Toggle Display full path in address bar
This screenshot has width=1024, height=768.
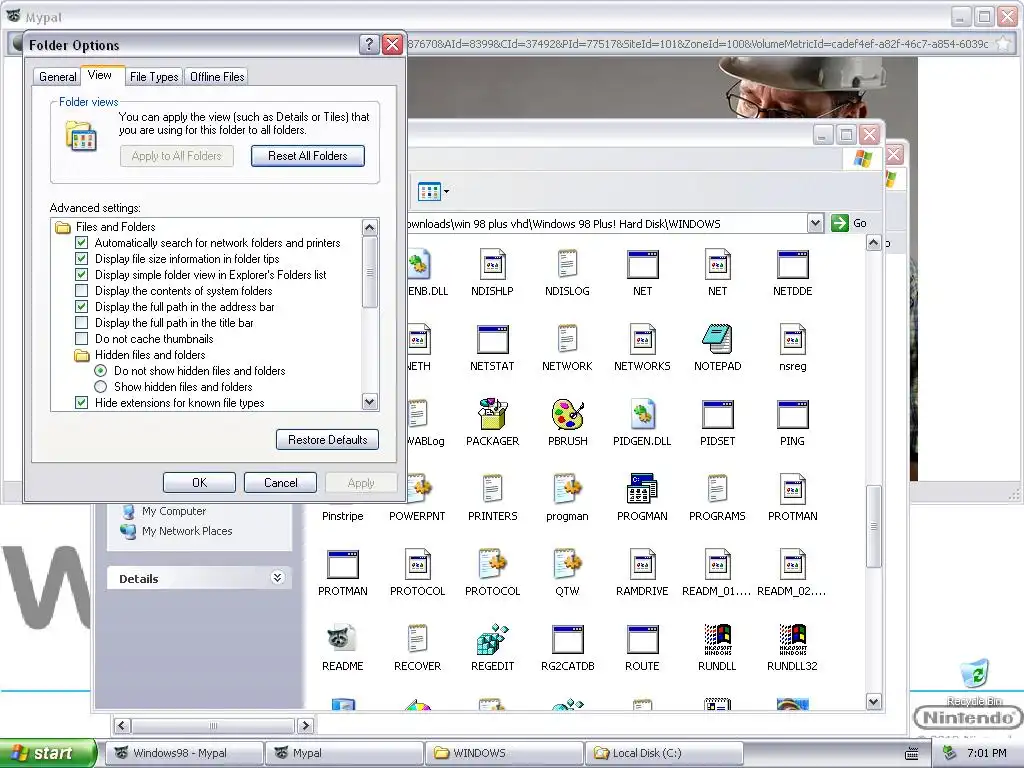pyautogui.click(x=82, y=307)
